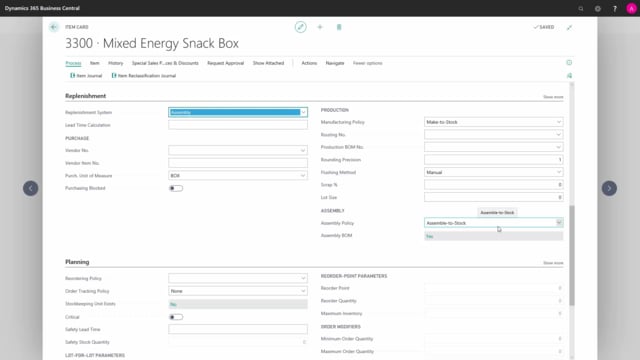Open the Assembly Policy dropdown
The image size is (640, 360).
(493, 223)
